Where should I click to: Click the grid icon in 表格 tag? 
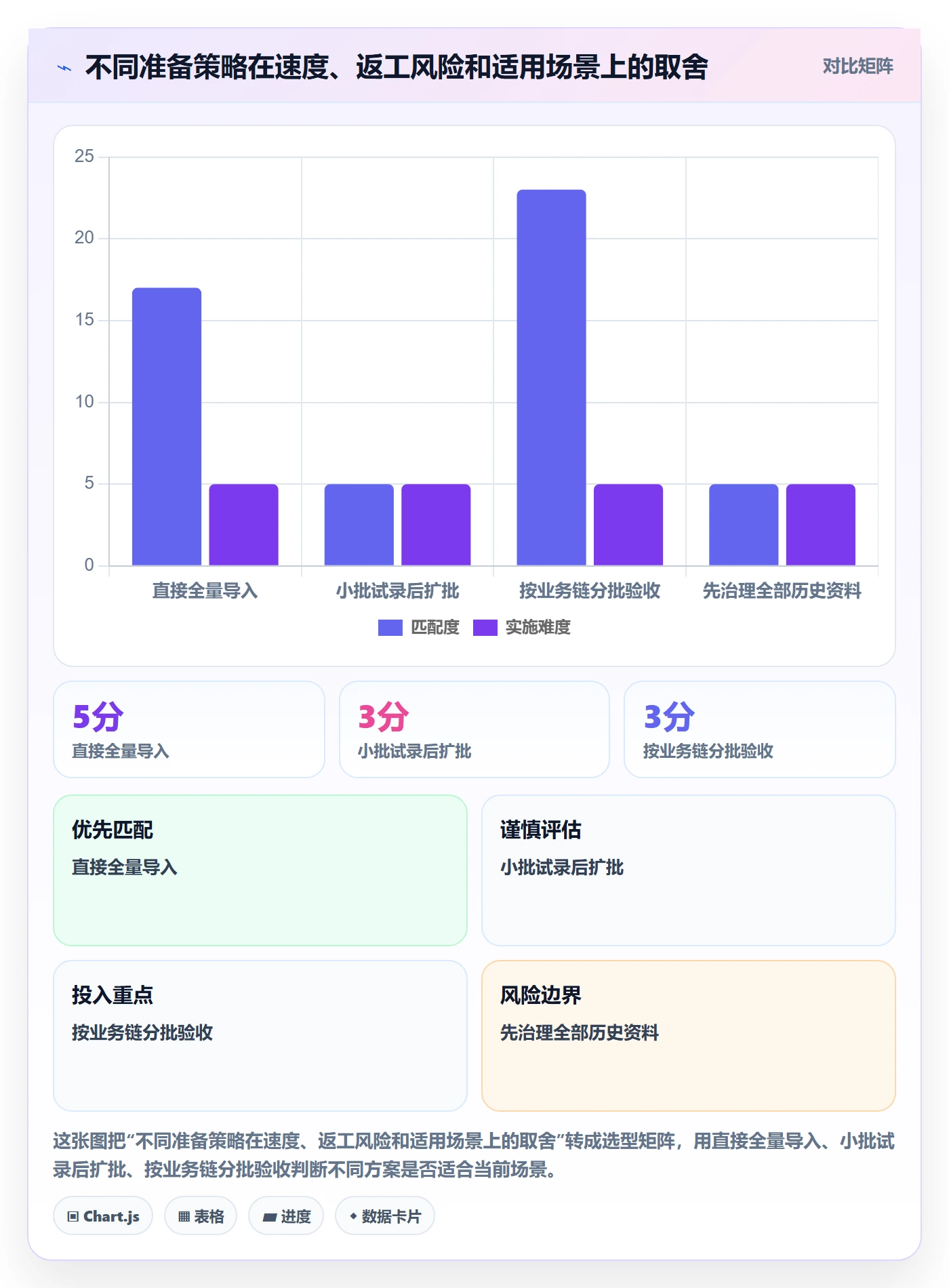[x=184, y=1217]
